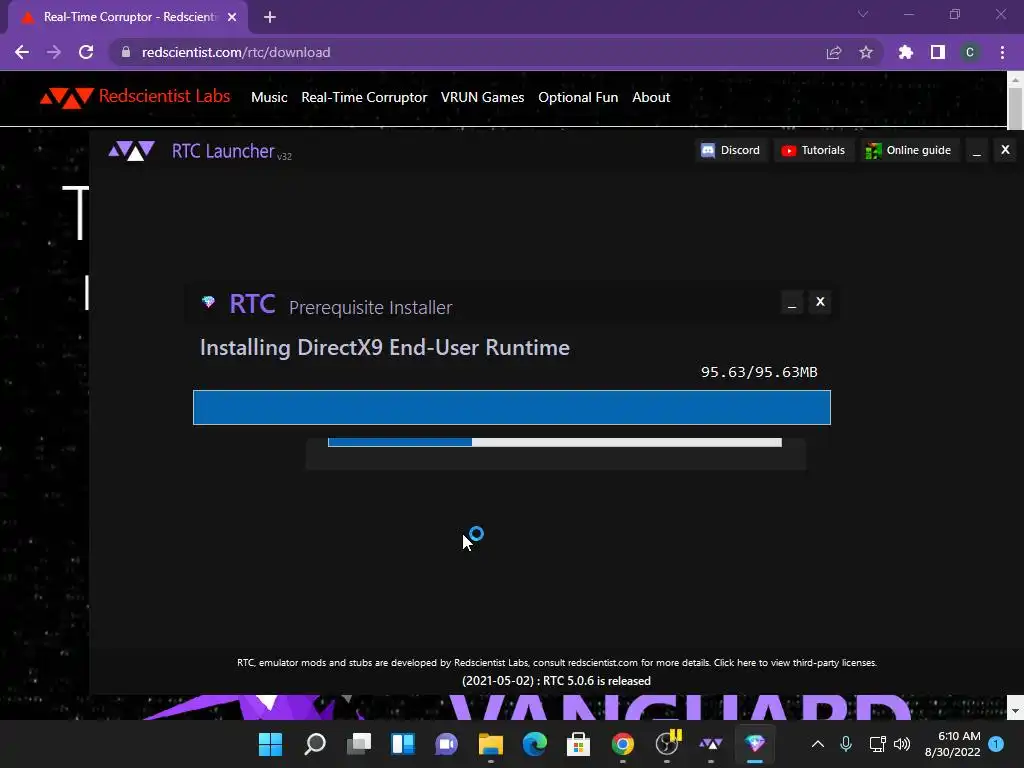Open Microsoft Edge on taskbar
The image size is (1024, 768).
point(534,744)
